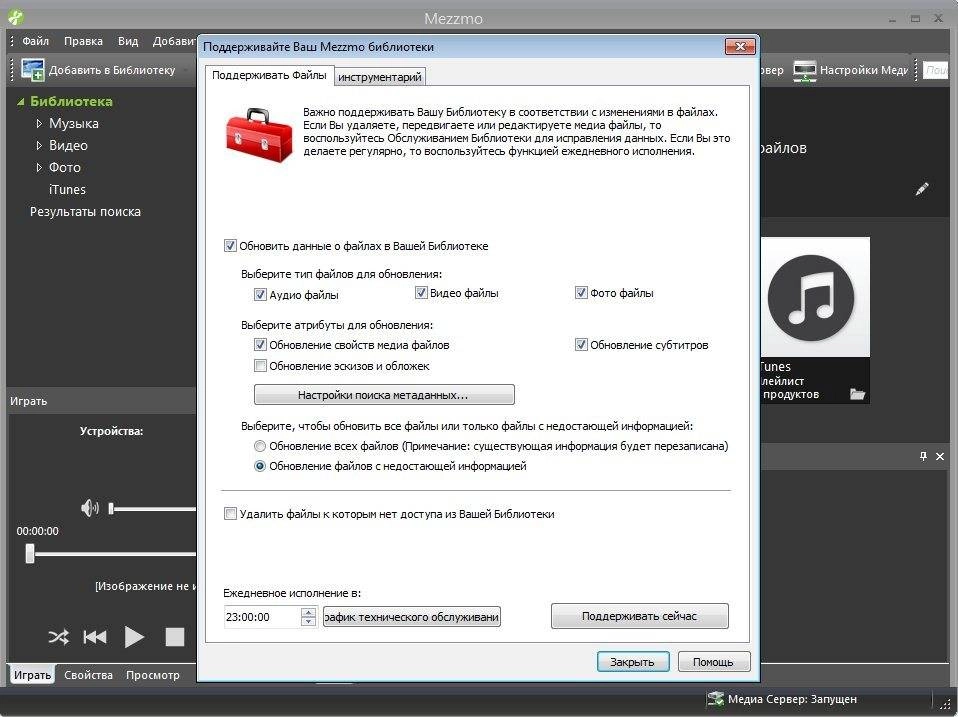Click the playback position slider handle
Image resolution: width=958 pixels, height=717 pixels.
(x=30, y=554)
